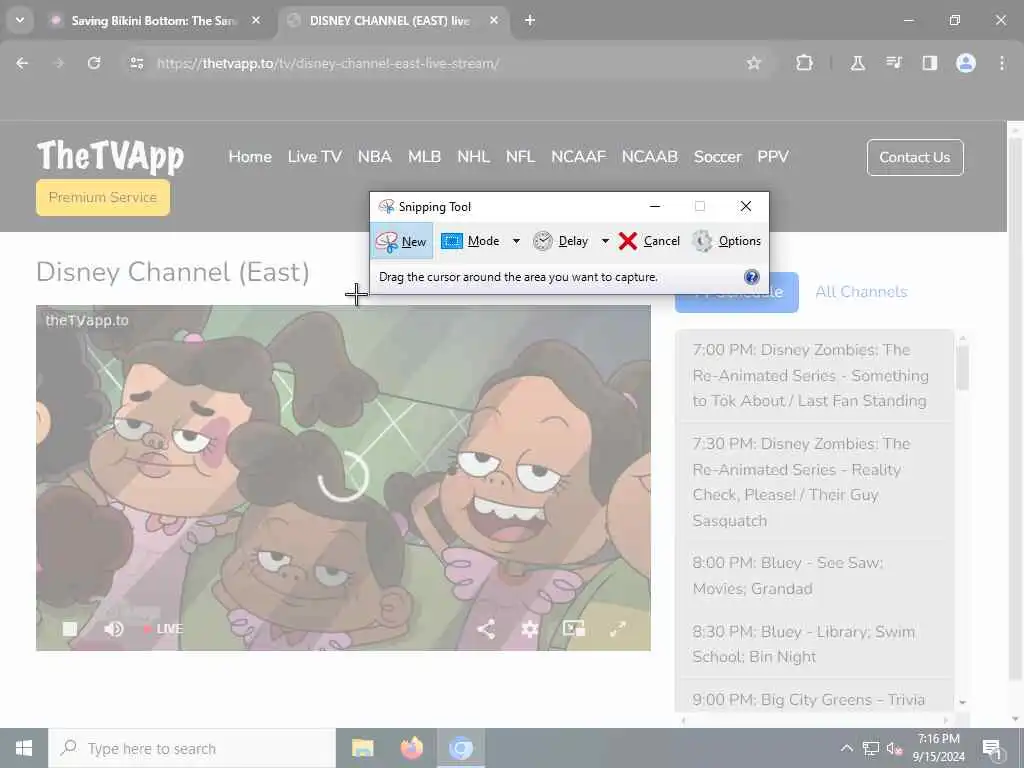The height and width of the screenshot is (768, 1024).
Task: Open NFL in site navigation
Action: pyautogui.click(x=520, y=157)
